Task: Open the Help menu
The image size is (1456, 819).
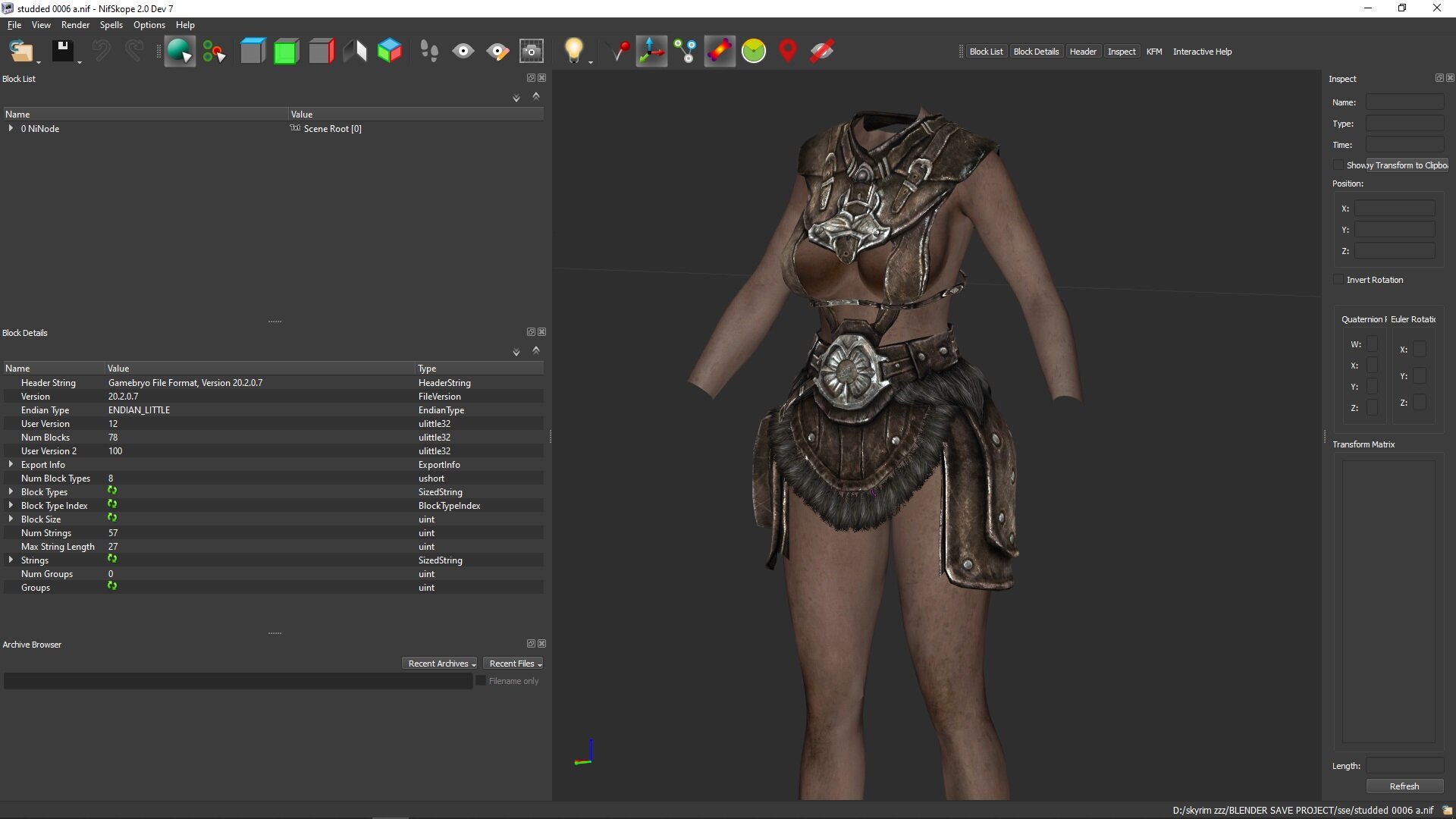Action: coord(185,25)
